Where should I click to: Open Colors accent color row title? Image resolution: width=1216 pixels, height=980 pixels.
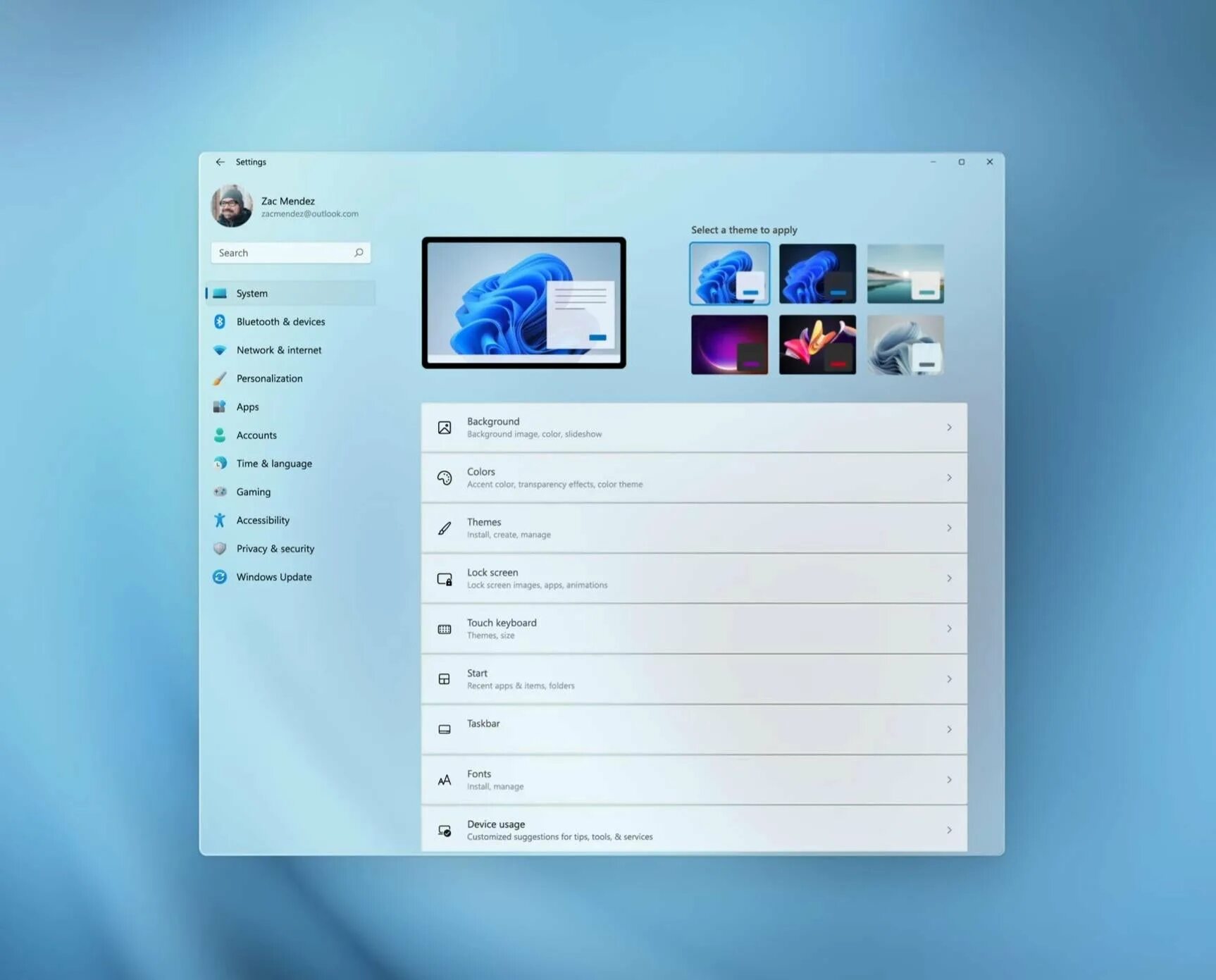(481, 471)
